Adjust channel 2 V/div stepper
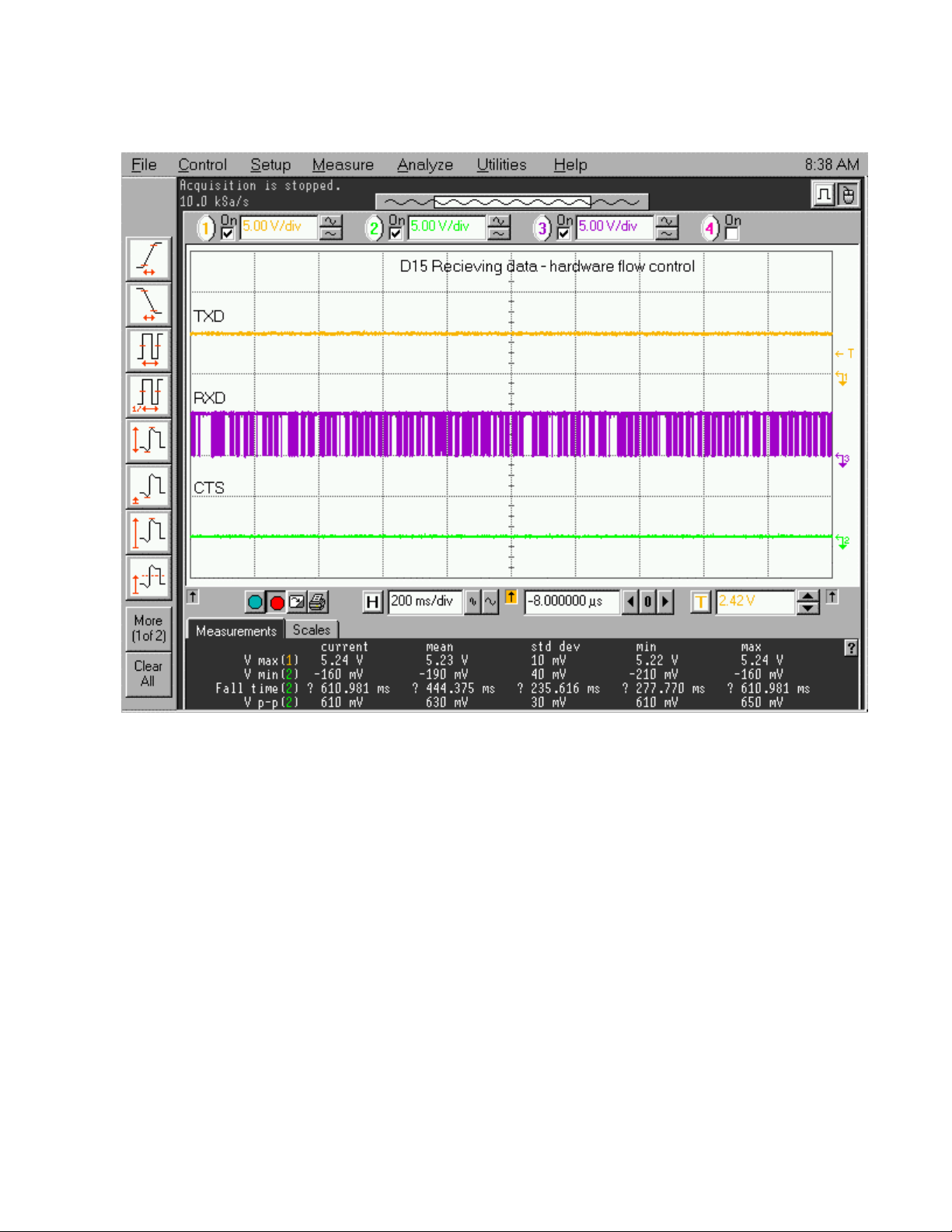 499,228
